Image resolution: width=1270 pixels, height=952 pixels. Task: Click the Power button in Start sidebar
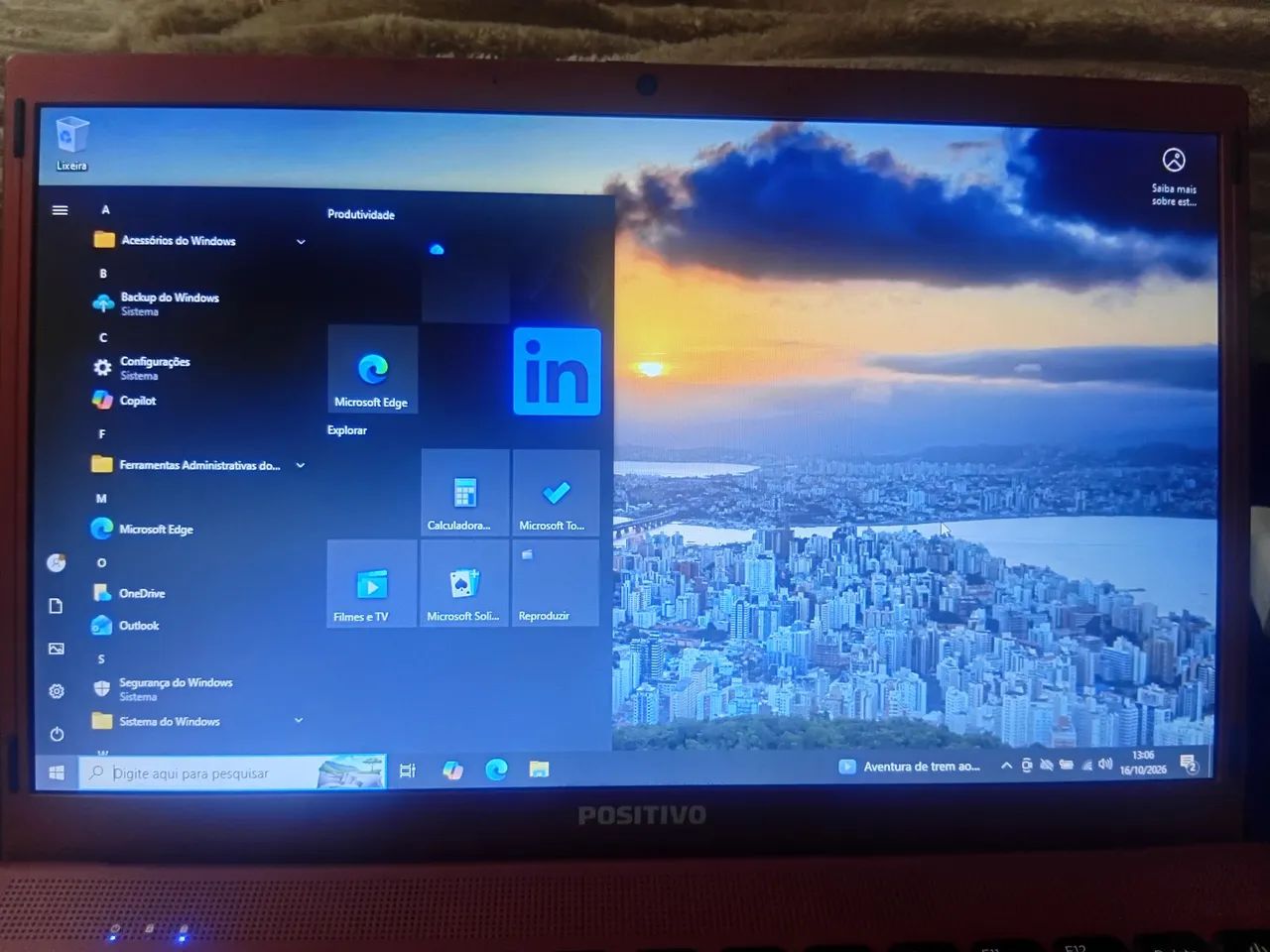pos(57,734)
